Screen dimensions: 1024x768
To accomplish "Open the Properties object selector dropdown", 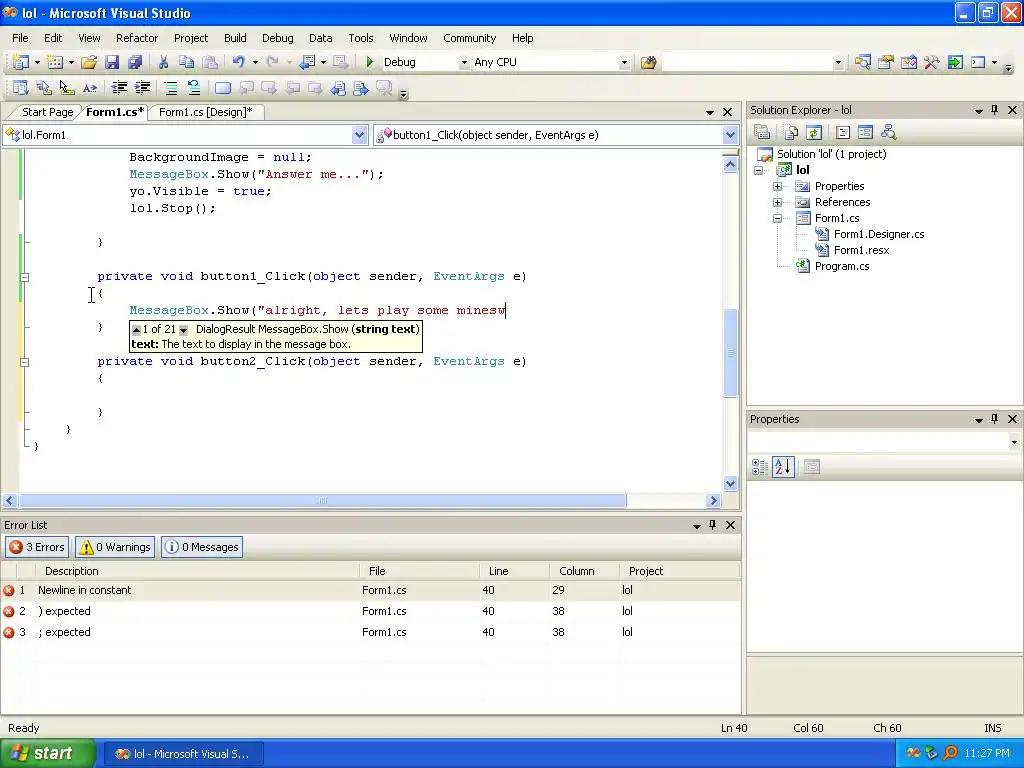I will coord(1014,442).
